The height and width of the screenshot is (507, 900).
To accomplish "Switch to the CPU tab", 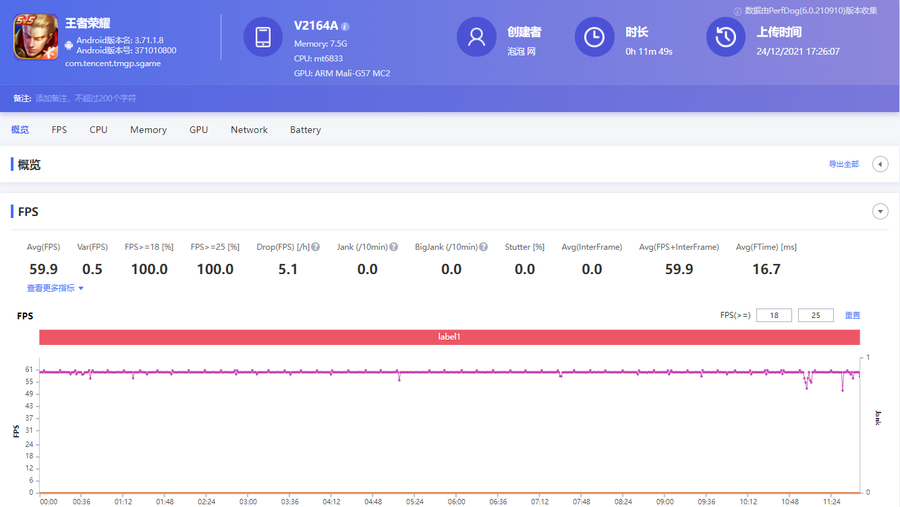I will pos(98,130).
